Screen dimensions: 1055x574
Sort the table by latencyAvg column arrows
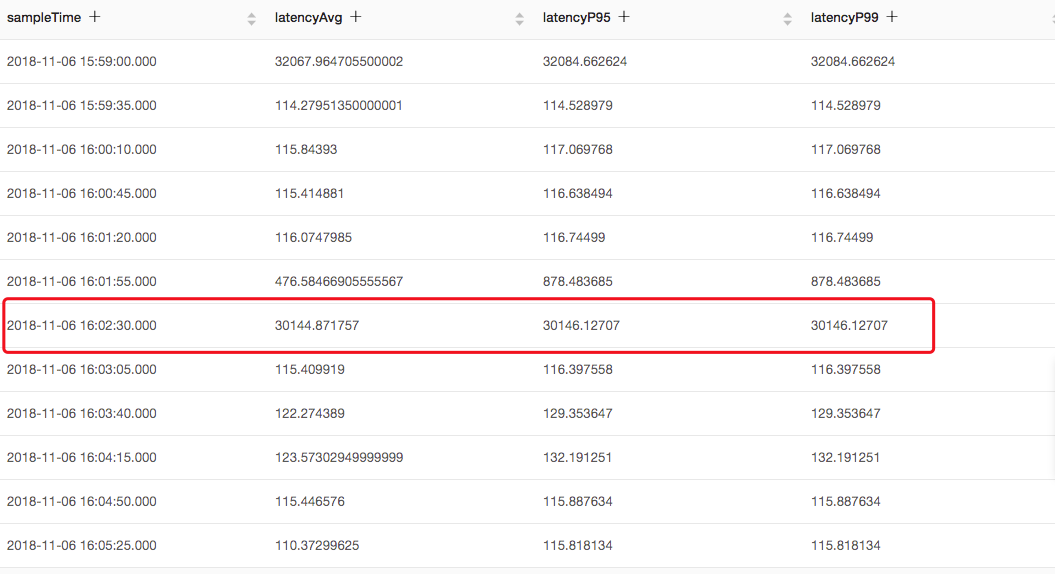point(519,20)
